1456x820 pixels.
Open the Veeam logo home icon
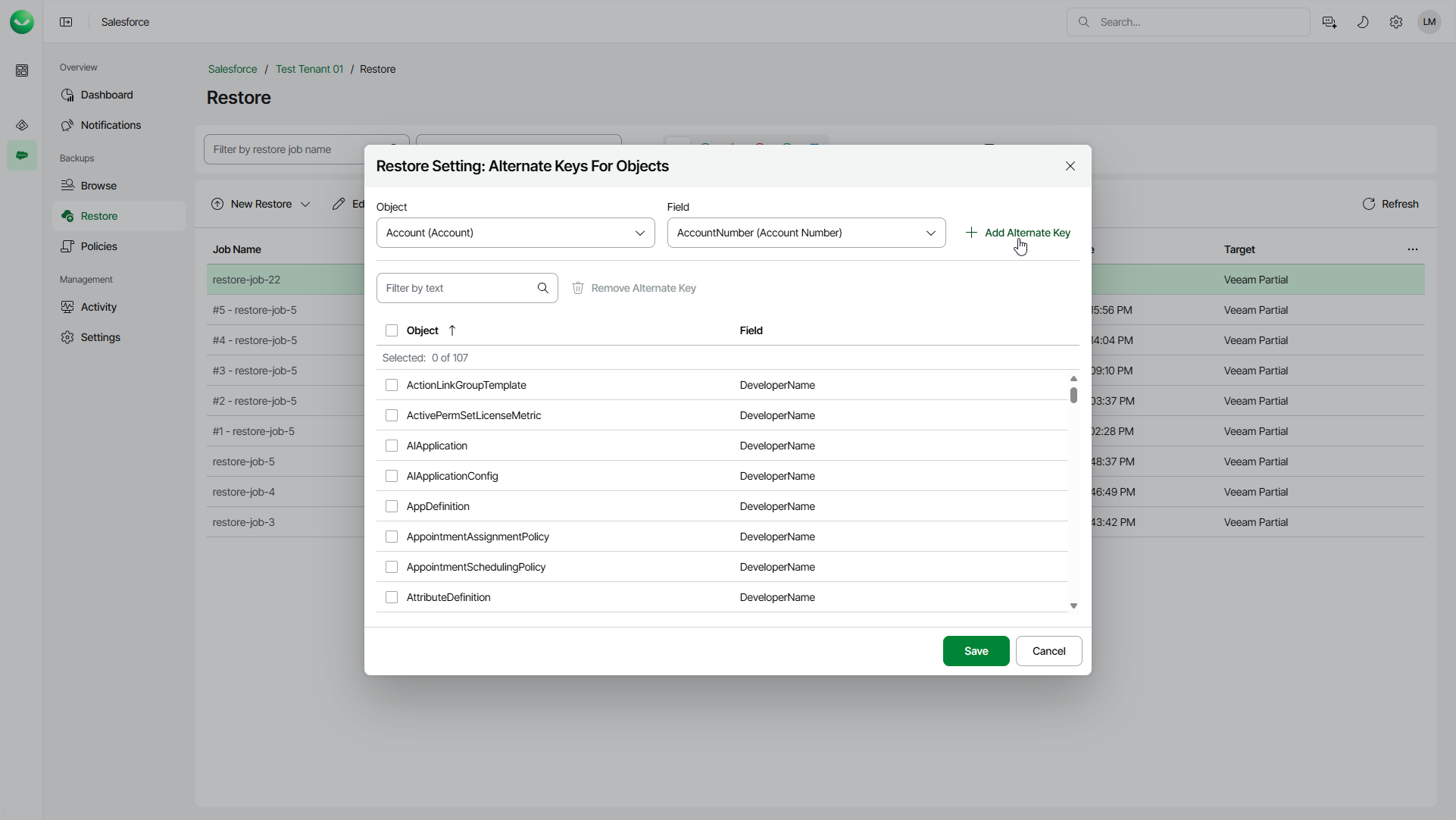pyautogui.click(x=21, y=22)
